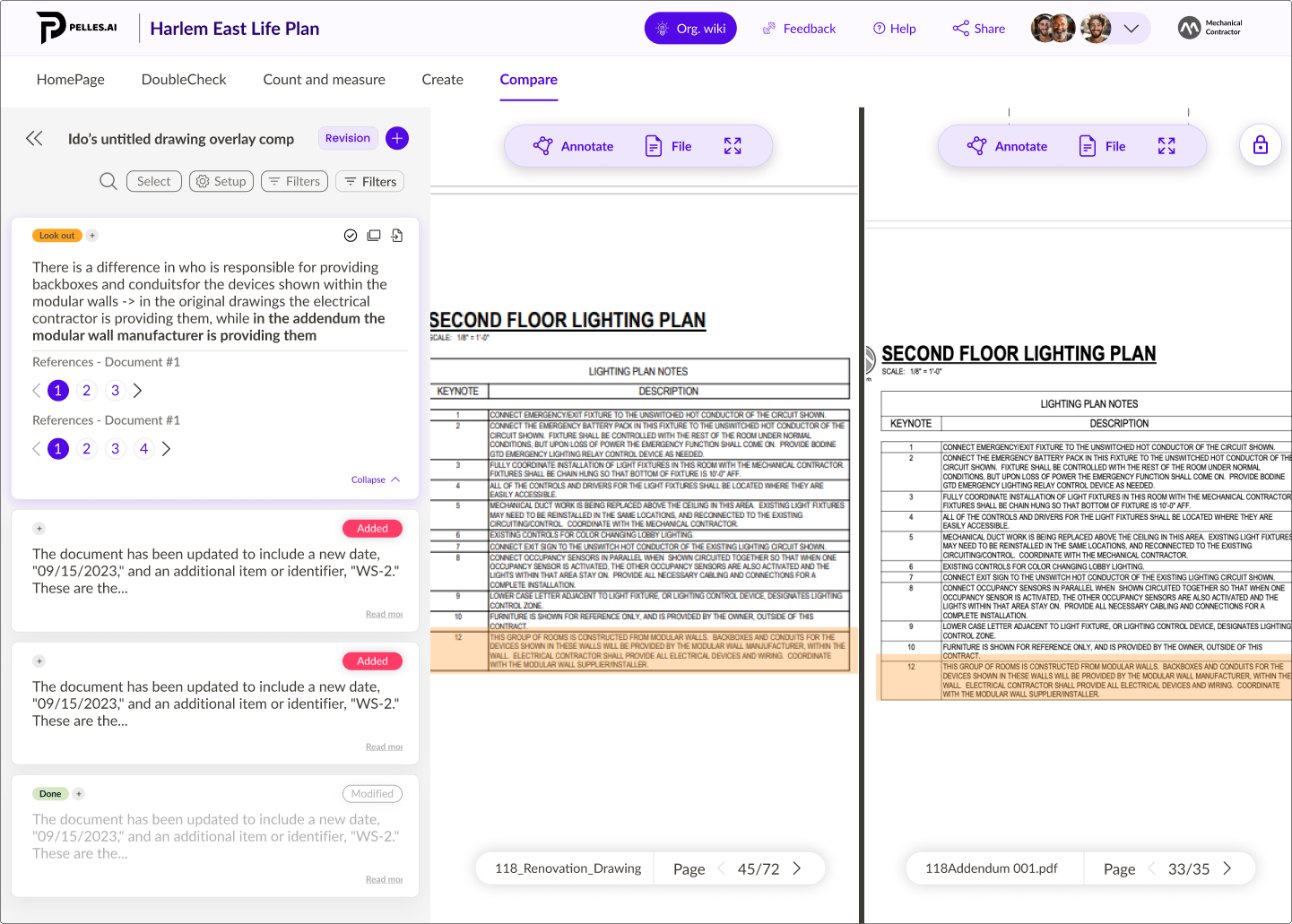Screen dimensions: 1292x924
Task: Open the grey Filters button
Action: pyautogui.click(x=294, y=181)
